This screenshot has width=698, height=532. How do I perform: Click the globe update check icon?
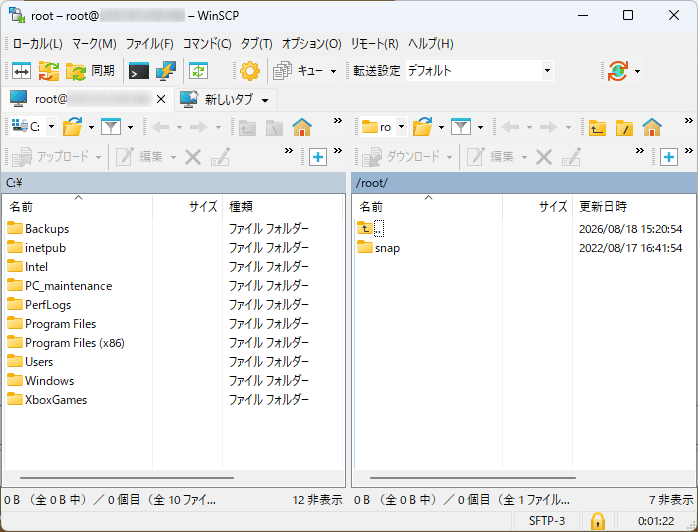(x=617, y=71)
